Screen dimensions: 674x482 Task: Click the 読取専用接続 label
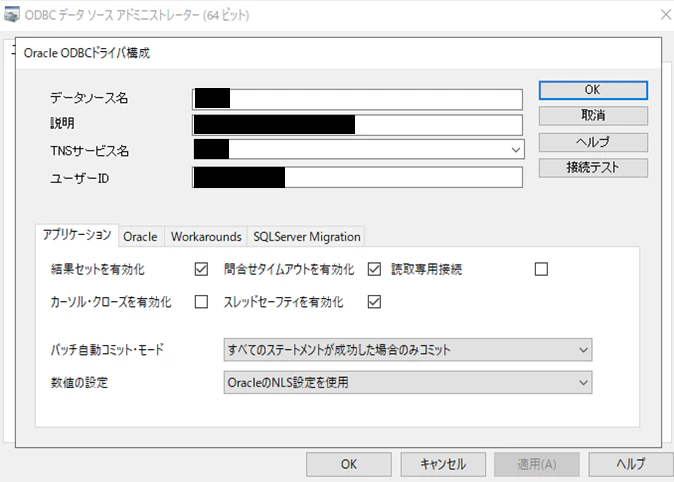pos(426,270)
